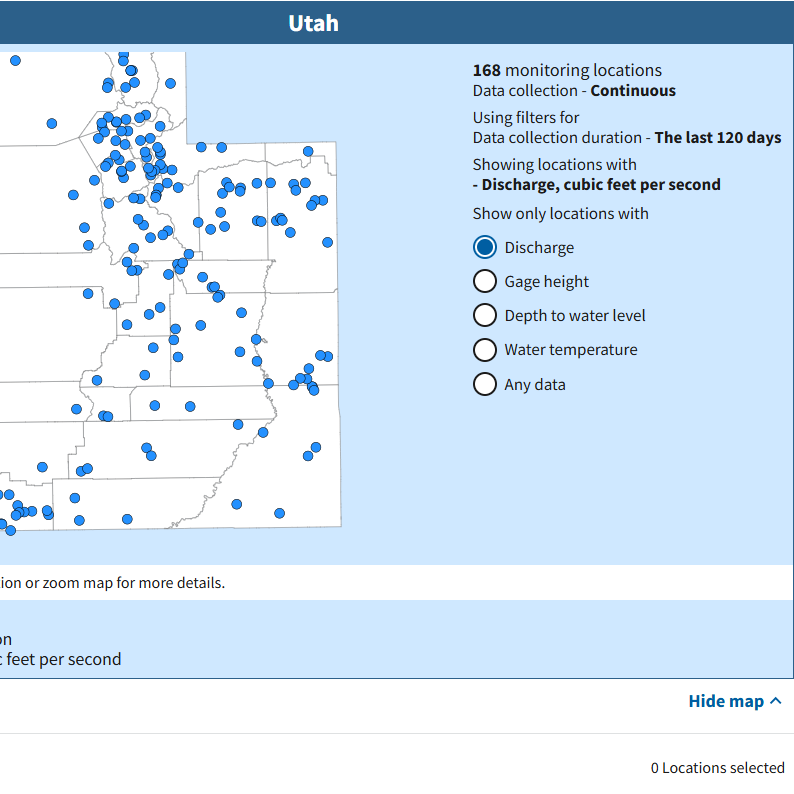Click isolated southwest marker left of county corner
The image size is (794, 794).
42,467
